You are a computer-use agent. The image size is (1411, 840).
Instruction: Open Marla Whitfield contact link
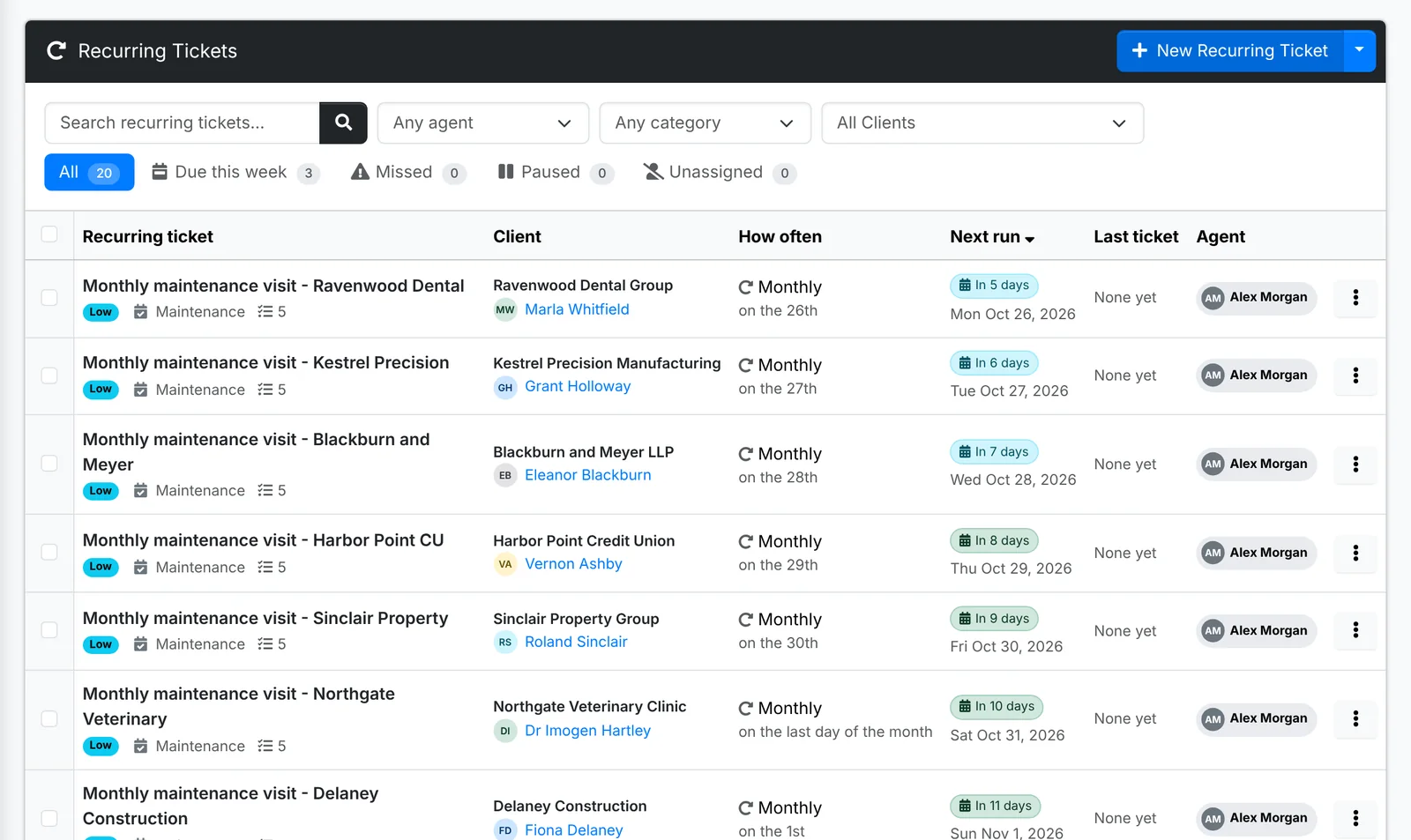[577, 309]
